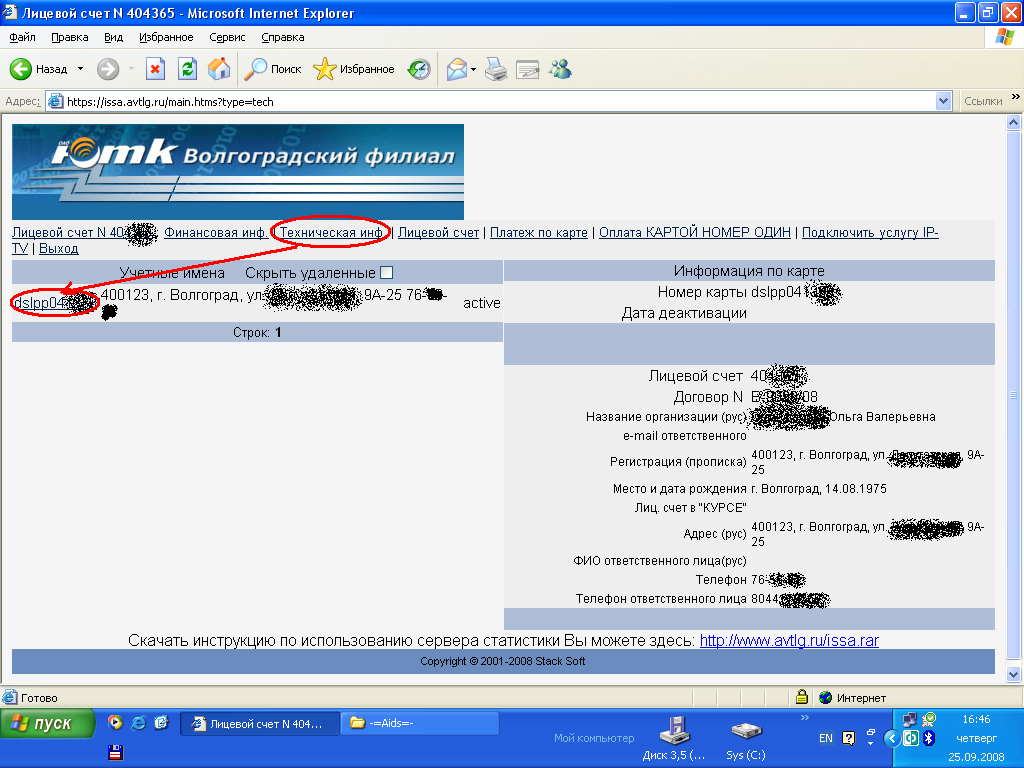Click the page scrollbar up arrow
The image size is (1024, 768).
click(1014, 122)
